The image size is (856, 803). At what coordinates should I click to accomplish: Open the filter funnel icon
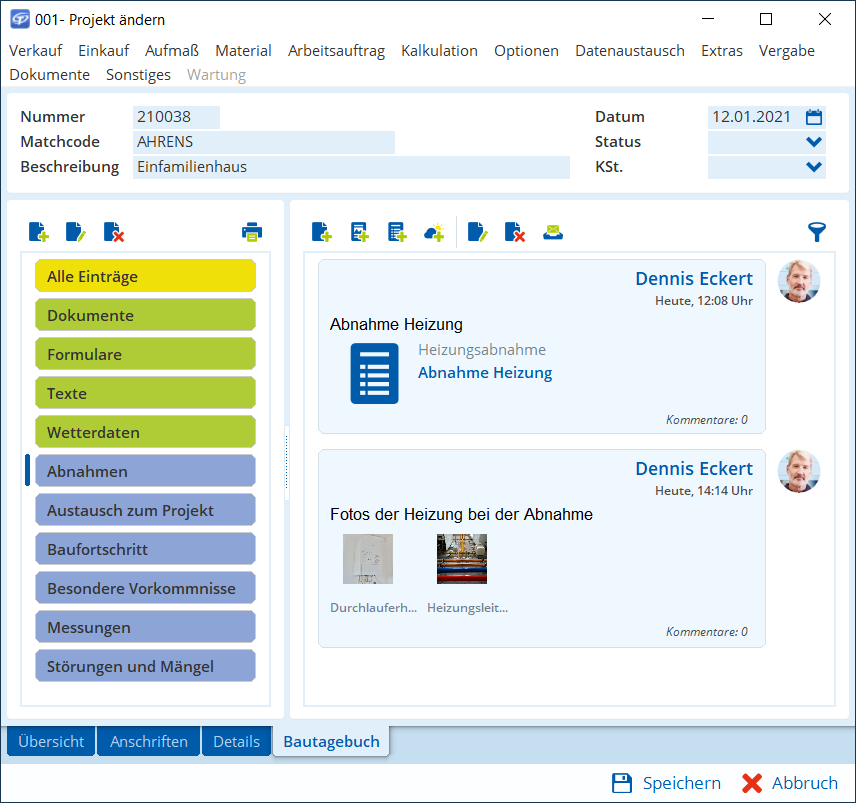click(817, 233)
